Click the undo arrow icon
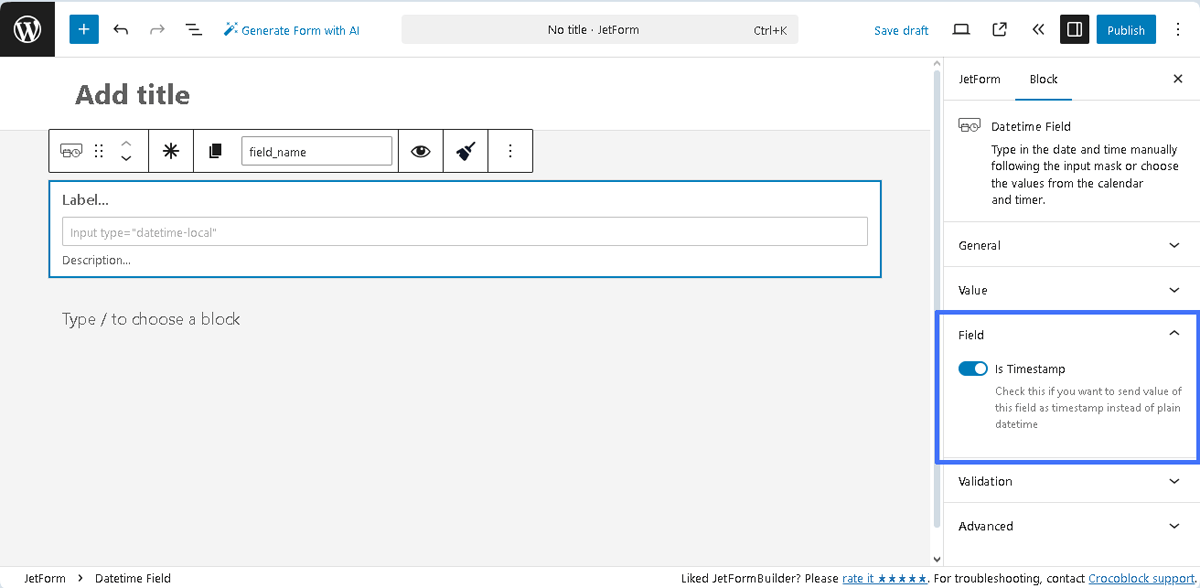The image size is (1200, 588). click(121, 30)
